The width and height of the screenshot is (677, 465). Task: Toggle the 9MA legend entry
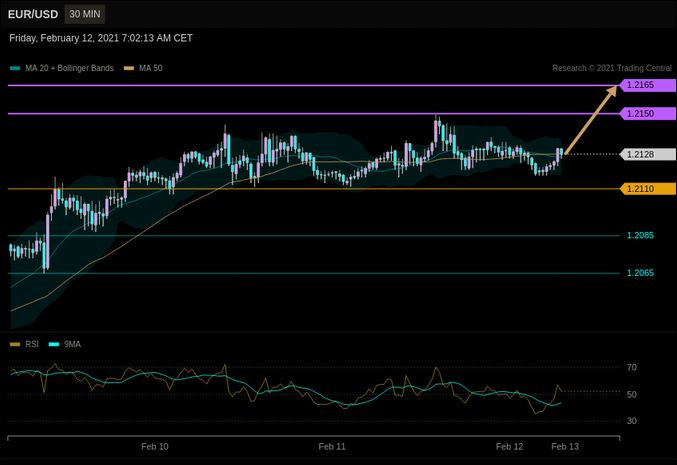click(65, 344)
